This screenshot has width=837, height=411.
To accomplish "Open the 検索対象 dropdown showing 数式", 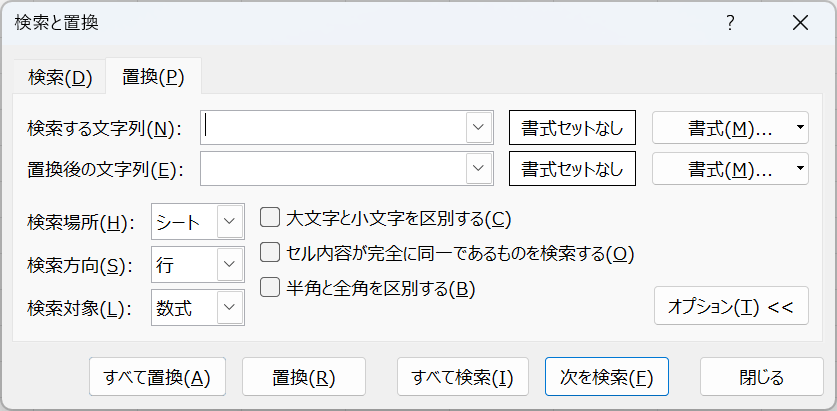I will (x=229, y=307).
